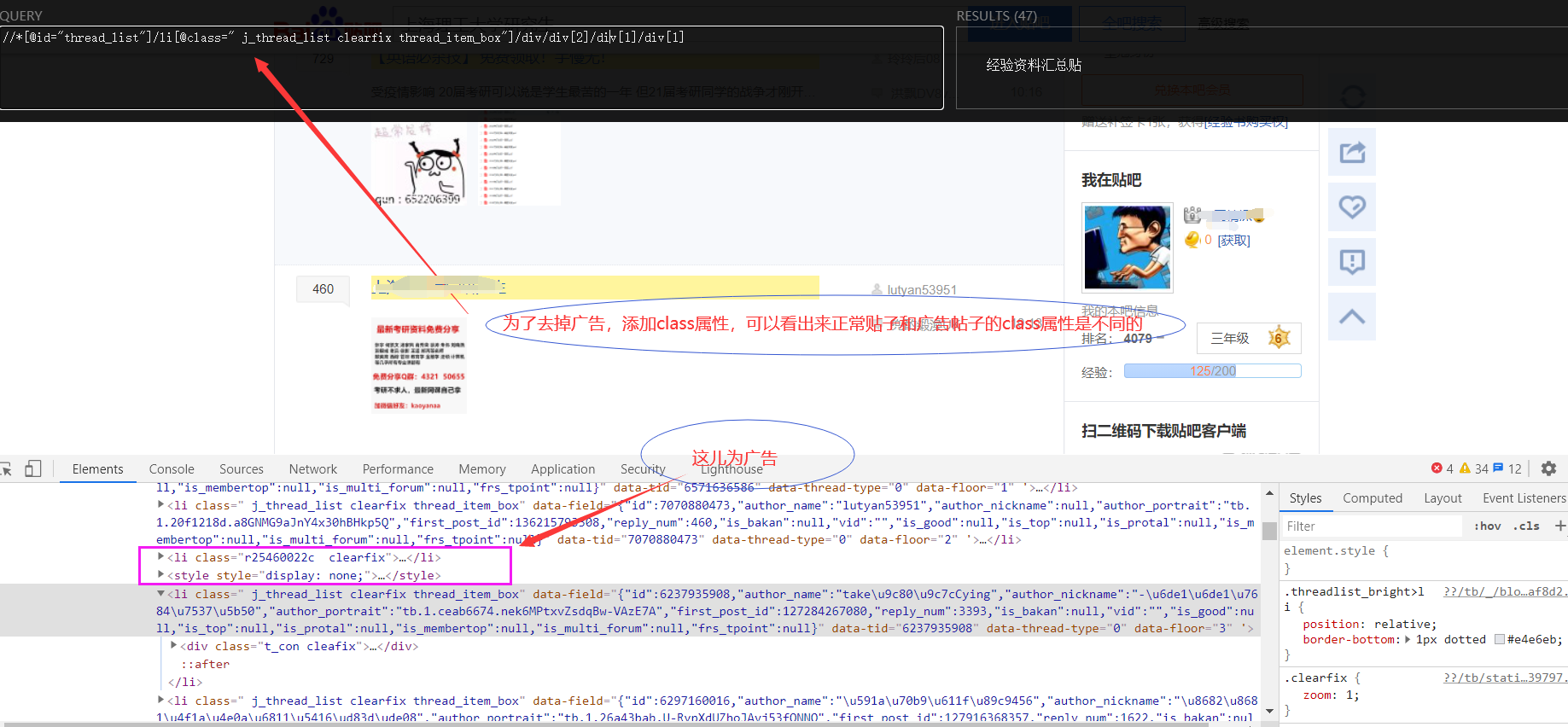Expand the li with id 6297160016

point(160,701)
